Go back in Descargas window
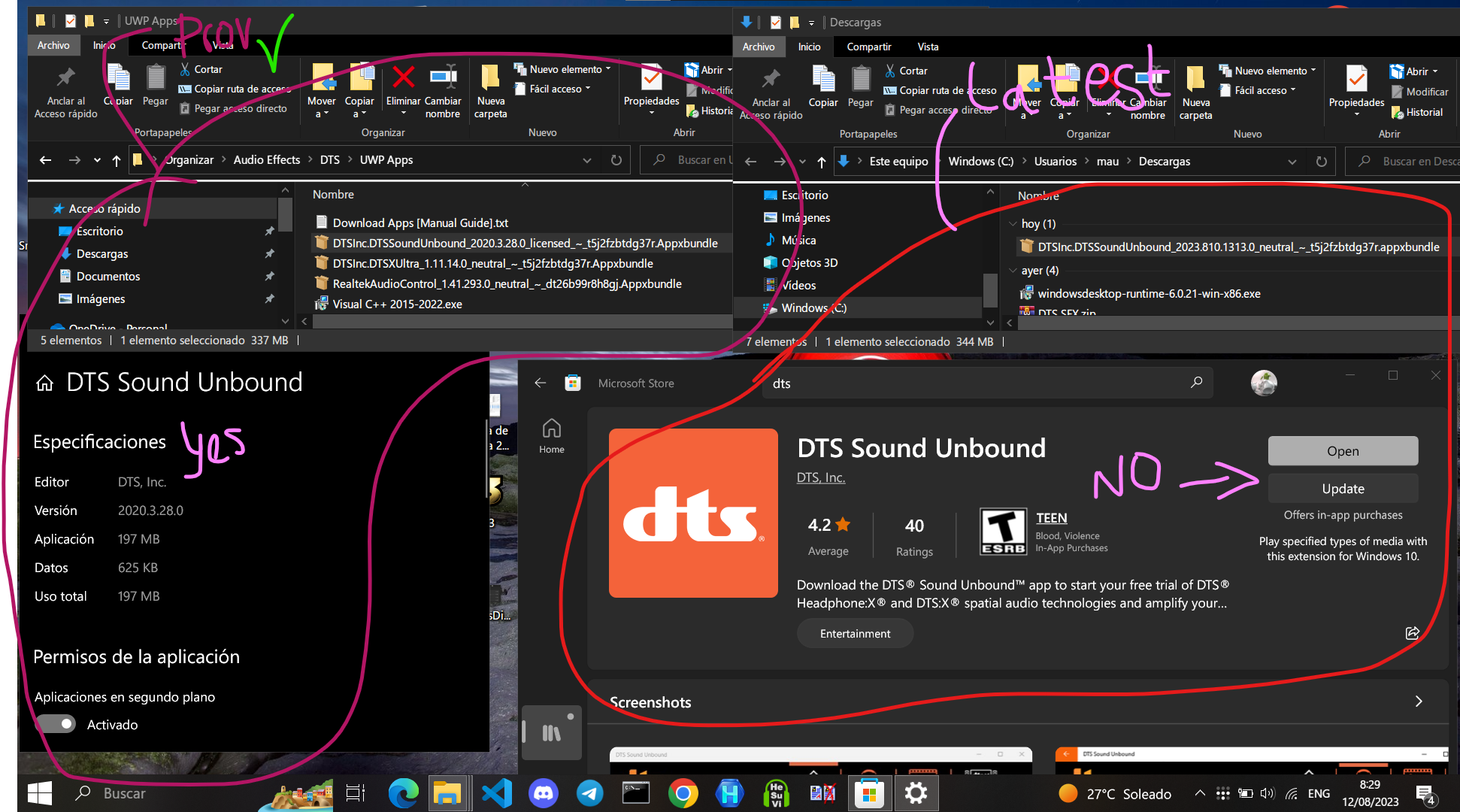Viewport: 1460px width, 812px height. click(x=750, y=162)
